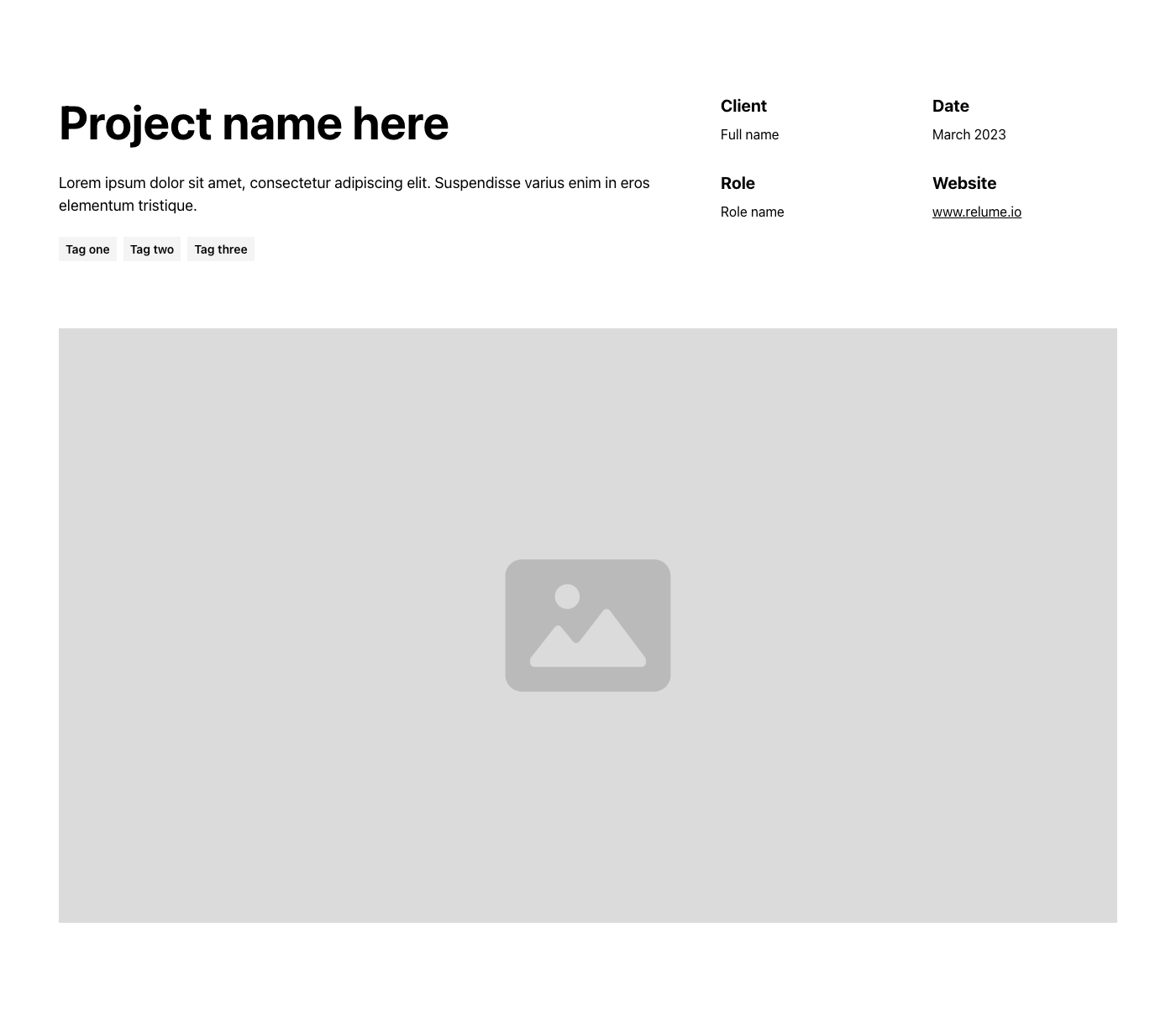The image size is (1176, 1016).
Task: Select the "Tag two" tag
Action: tap(152, 249)
